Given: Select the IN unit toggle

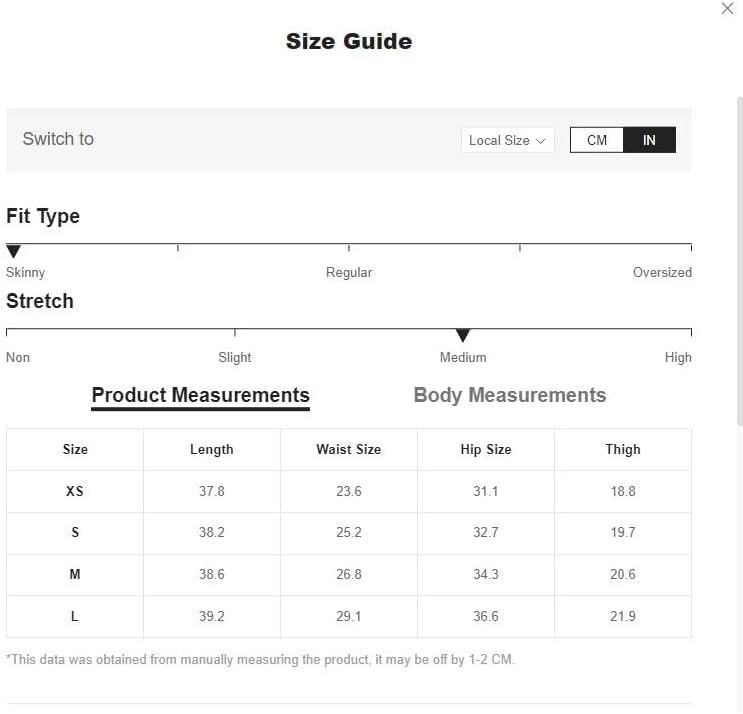Looking at the screenshot, I should pos(649,140).
